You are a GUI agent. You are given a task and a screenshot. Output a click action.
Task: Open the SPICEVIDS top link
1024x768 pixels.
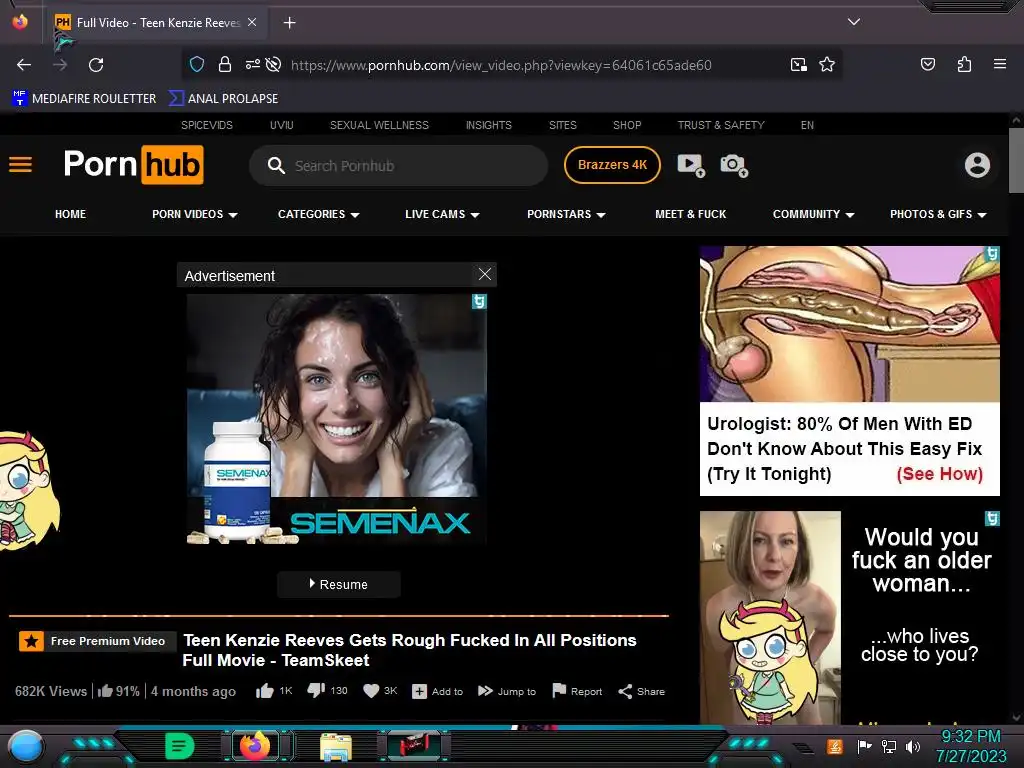(x=206, y=125)
